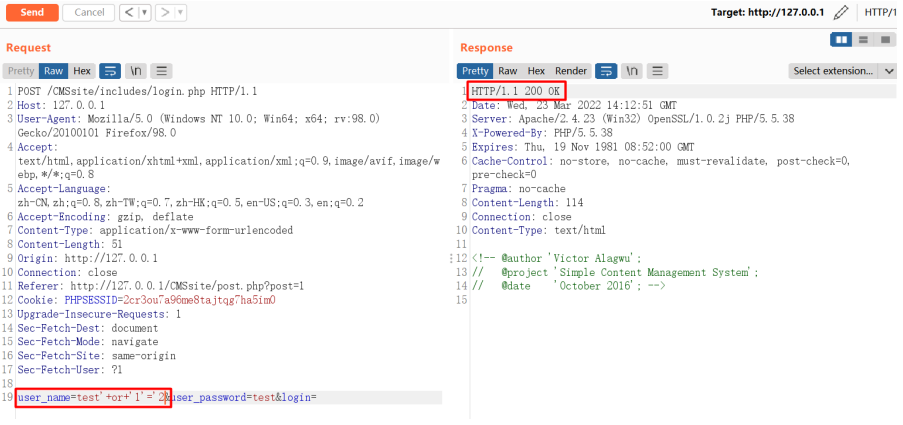903x425 pixels.
Task: Select the Request Hex tab
Action: pos(82,71)
